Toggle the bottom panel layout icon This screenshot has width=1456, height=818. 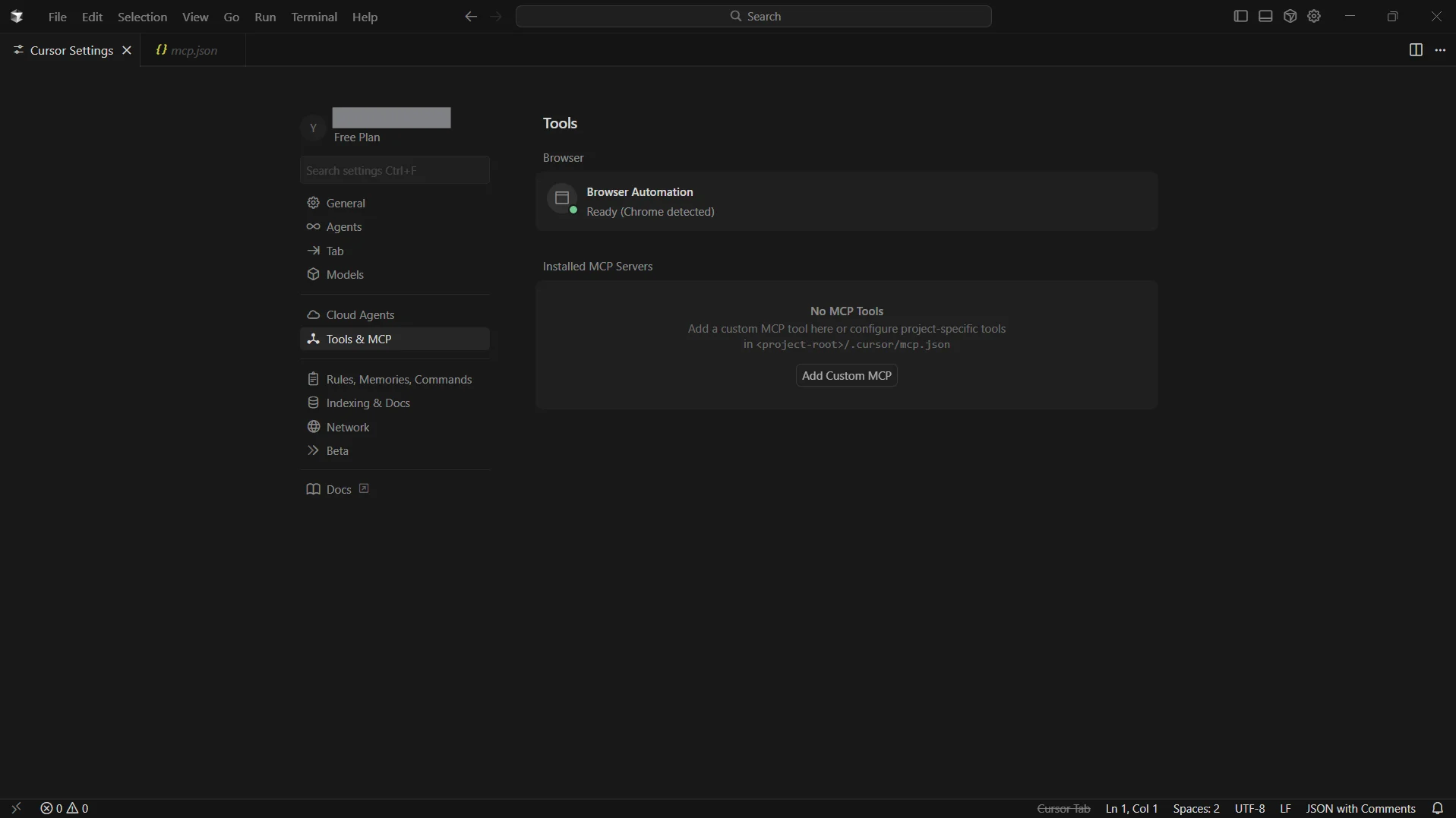click(1265, 16)
